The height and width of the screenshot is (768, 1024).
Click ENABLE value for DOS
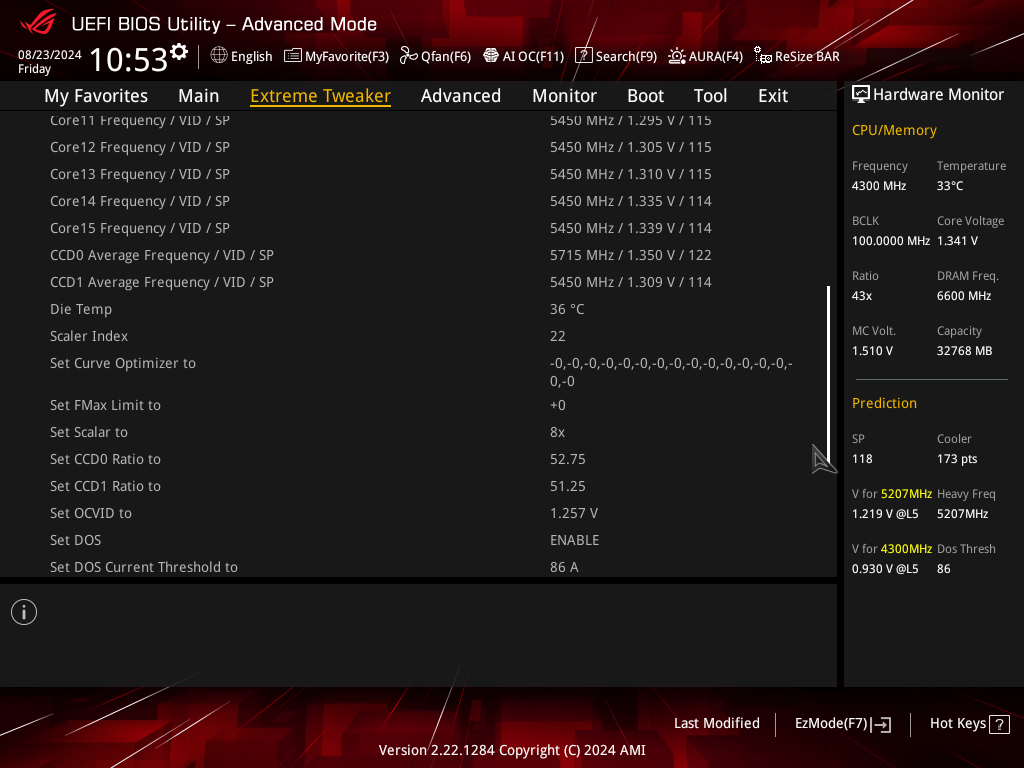pyautogui.click(x=574, y=540)
